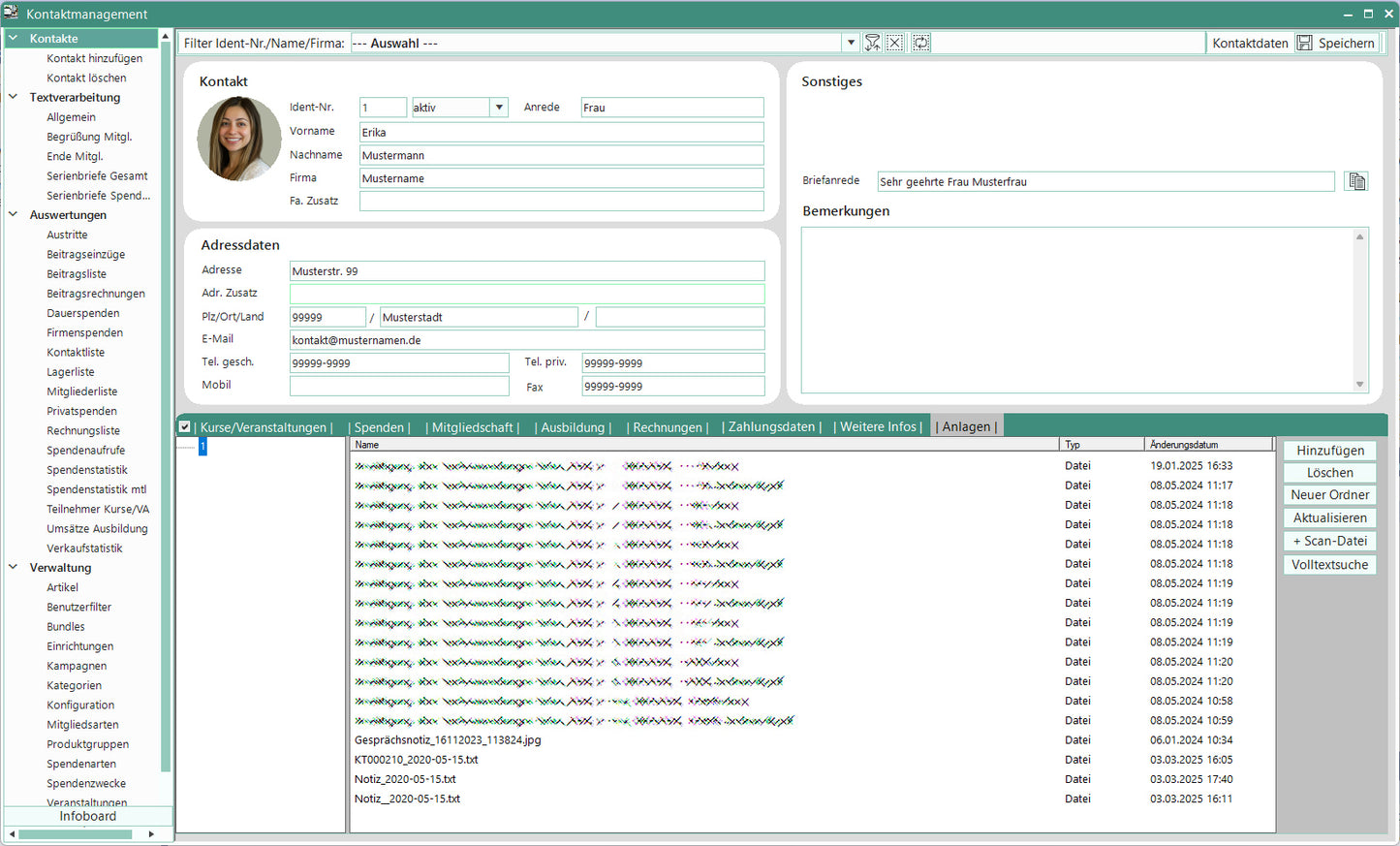This screenshot has height=846, width=1400.
Task: Collapse the Auswertungen tree section
Action: [x=14, y=214]
